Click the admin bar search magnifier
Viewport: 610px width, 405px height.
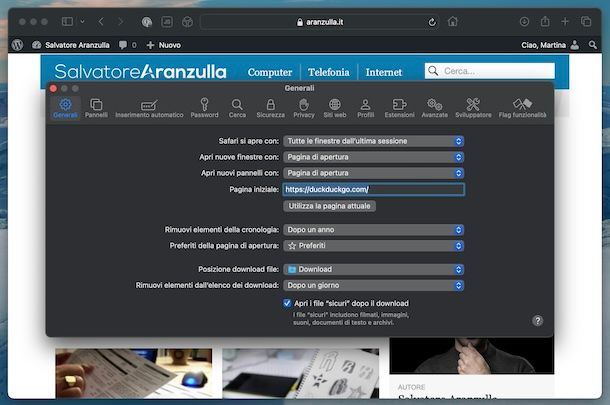click(592, 45)
